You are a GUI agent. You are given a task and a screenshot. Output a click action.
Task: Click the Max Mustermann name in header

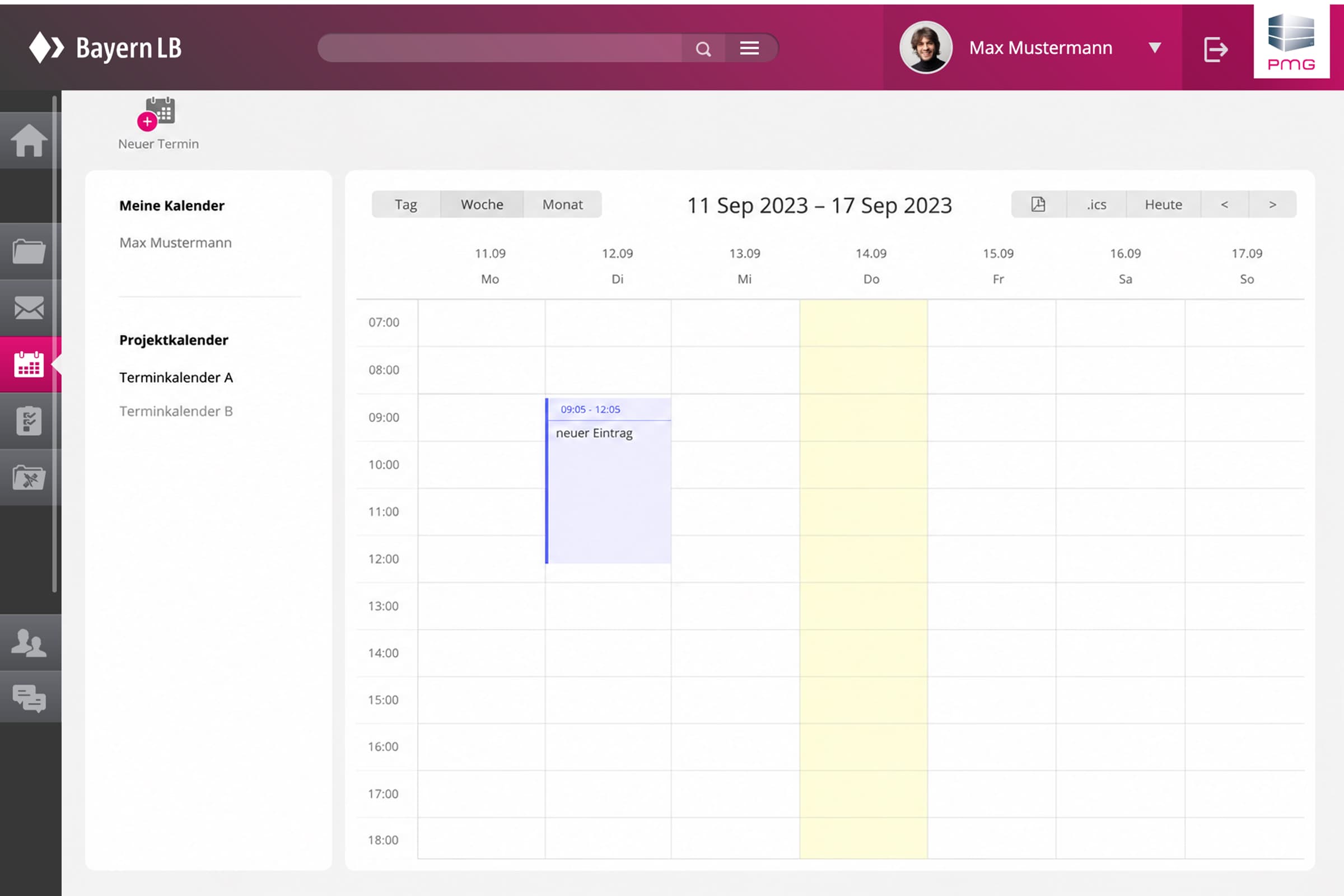tap(1040, 48)
